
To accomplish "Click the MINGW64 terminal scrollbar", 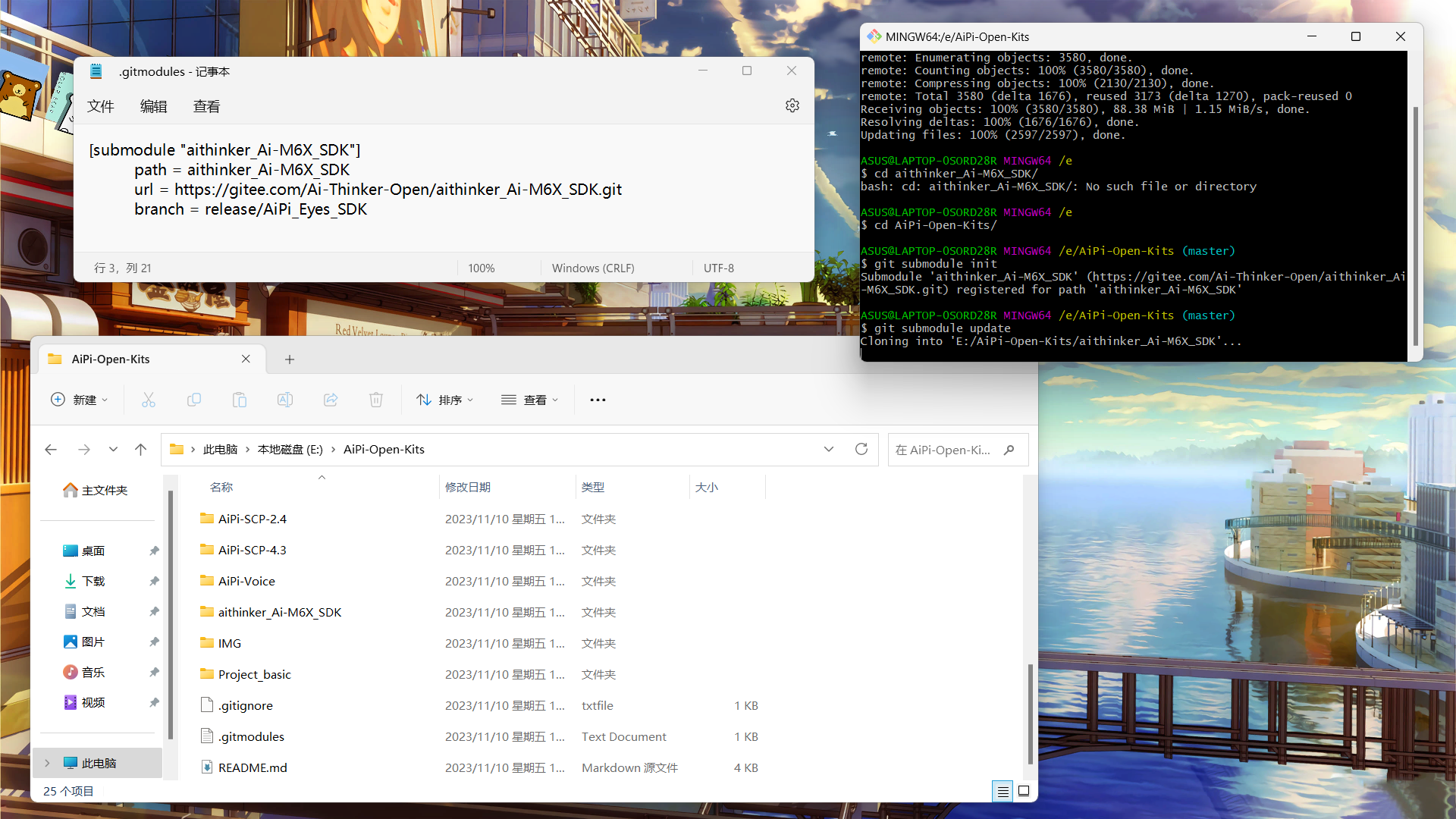I will [x=1415, y=226].
